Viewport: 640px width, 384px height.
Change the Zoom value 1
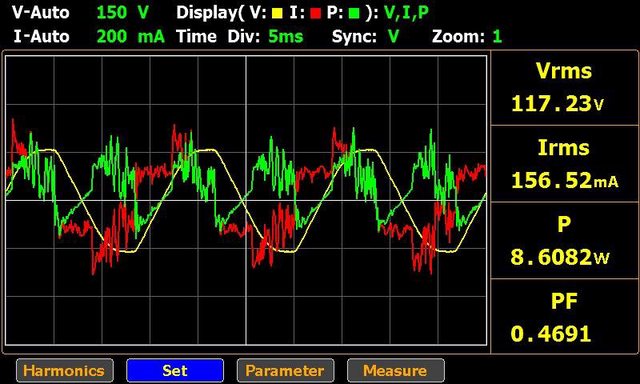[497, 37]
